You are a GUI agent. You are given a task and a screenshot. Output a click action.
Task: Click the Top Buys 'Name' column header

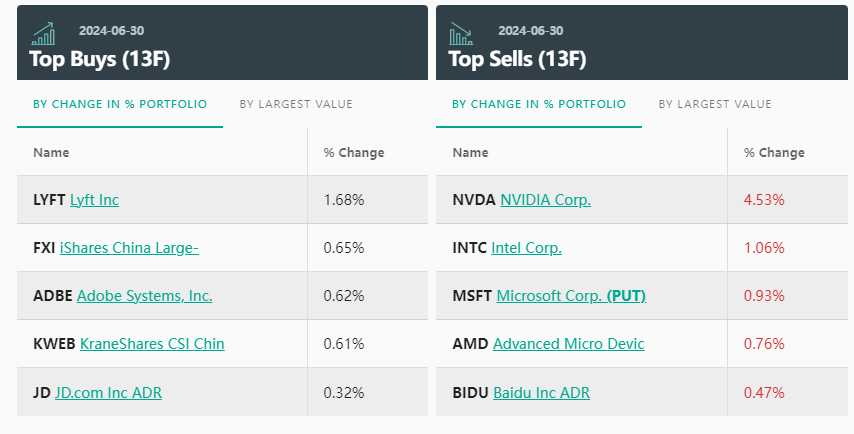[x=51, y=153]
